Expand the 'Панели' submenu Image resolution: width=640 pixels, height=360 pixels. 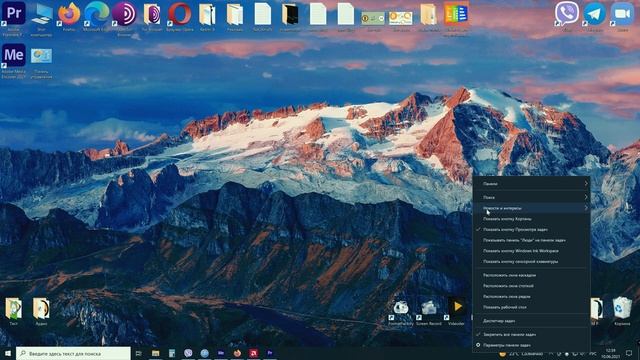531,184
